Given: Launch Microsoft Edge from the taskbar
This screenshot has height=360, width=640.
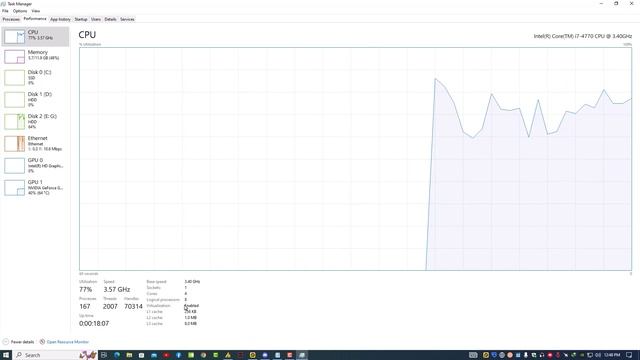Looking at the screenshot, I should click(117, 355).
